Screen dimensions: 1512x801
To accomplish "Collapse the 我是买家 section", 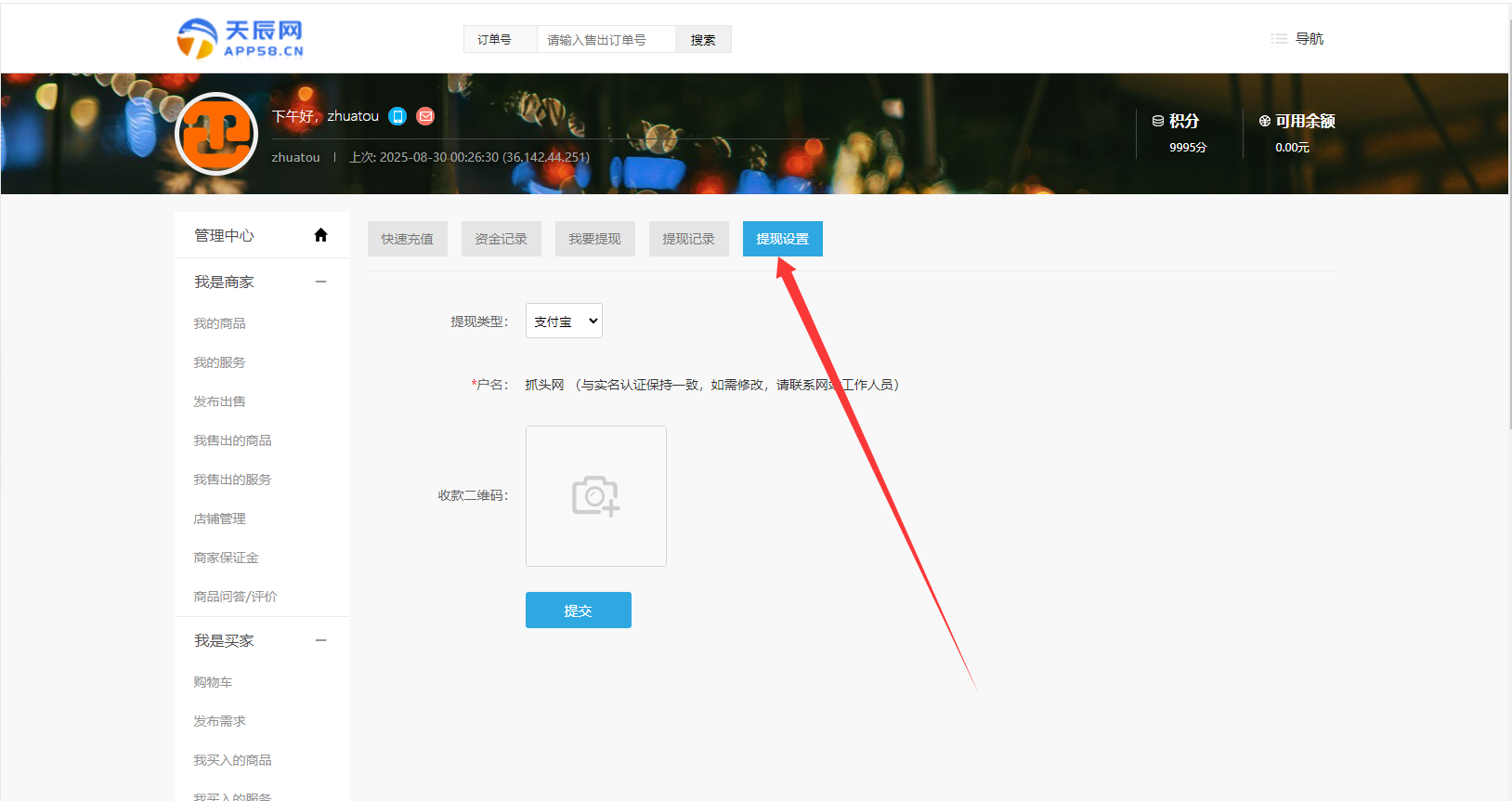I will [x=320, y=640].
